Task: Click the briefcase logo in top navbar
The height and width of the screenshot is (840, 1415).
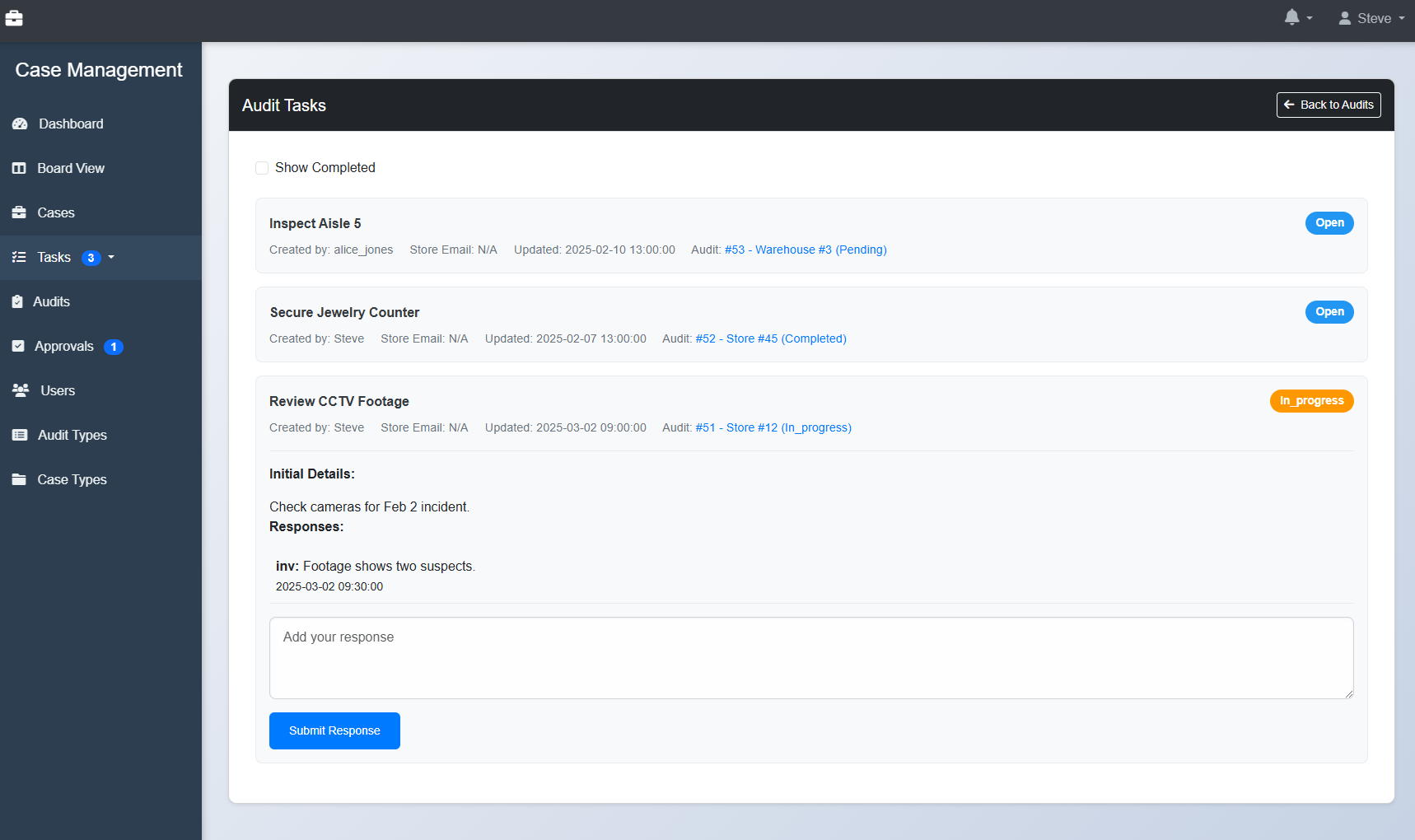Action: [14, 17]
